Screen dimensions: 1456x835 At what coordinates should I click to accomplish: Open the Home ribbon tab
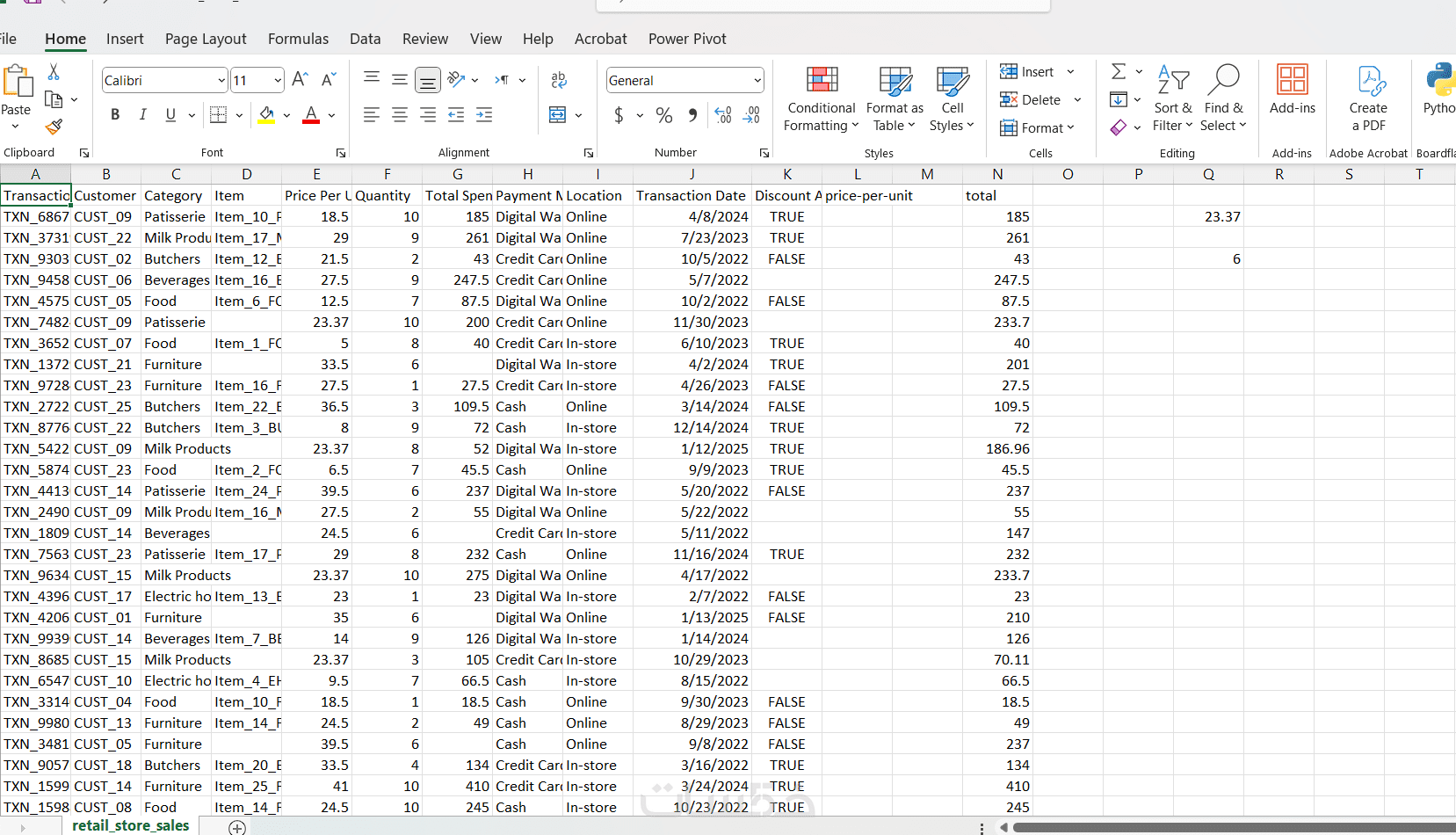(x=66, y=39)
